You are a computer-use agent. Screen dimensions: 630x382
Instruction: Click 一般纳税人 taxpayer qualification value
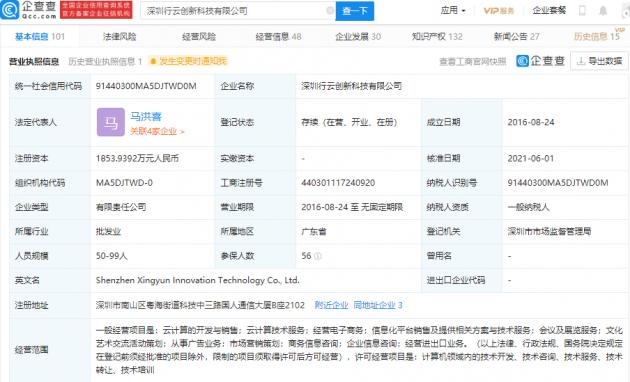click(528, 207)
